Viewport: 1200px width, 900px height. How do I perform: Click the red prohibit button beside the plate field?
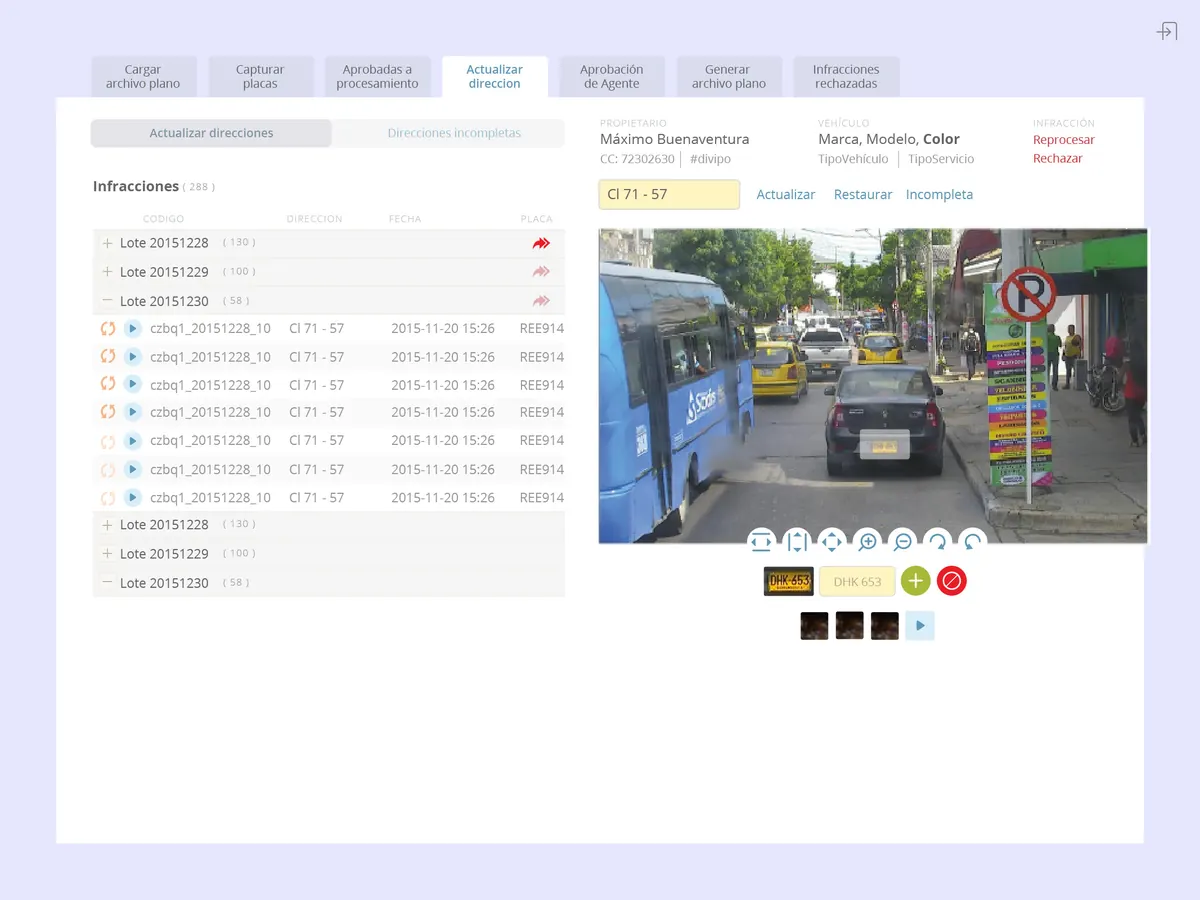(951, 581)
